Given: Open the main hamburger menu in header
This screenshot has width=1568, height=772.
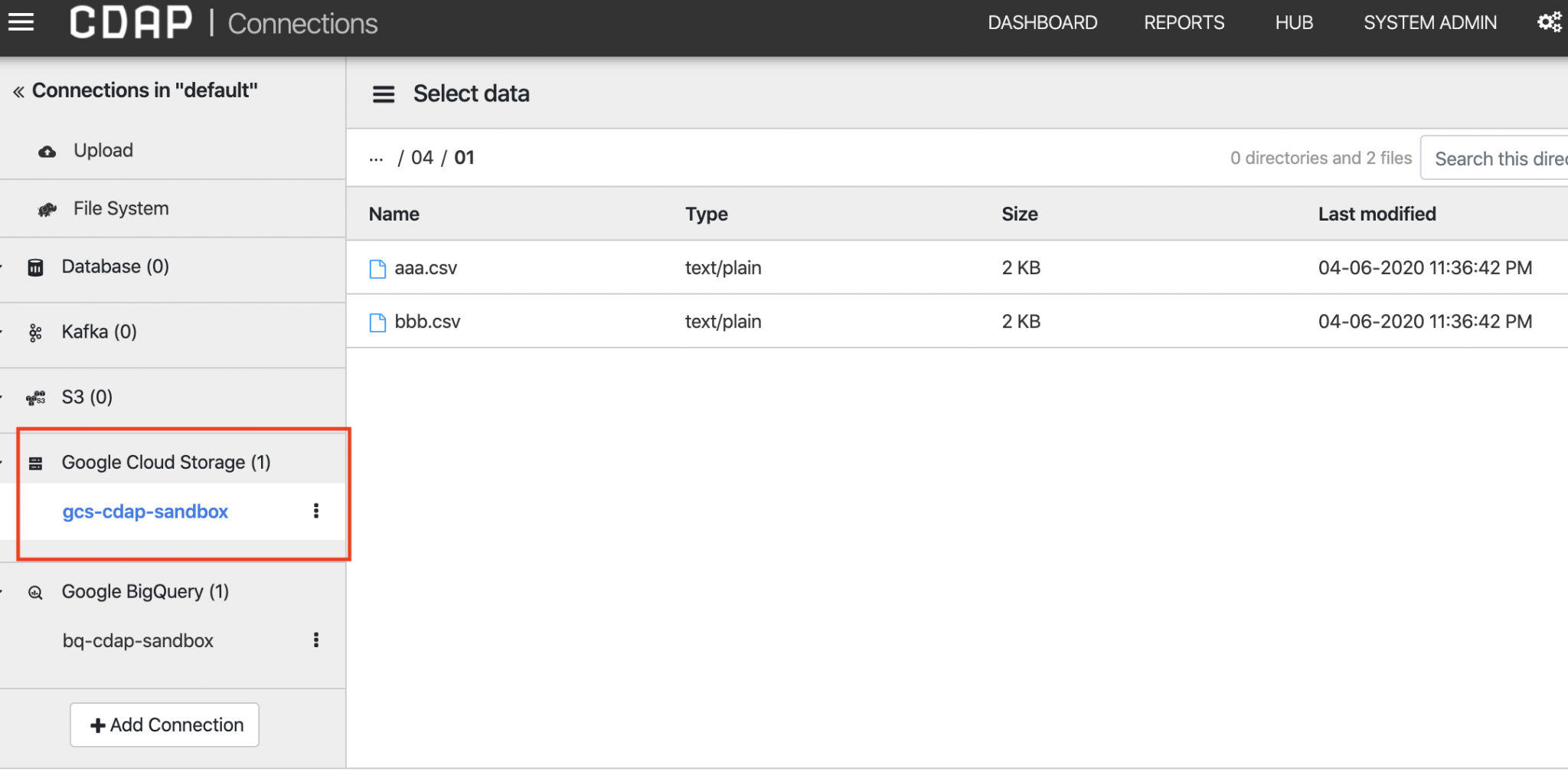Looking at the screenshot, I should coord(21,23).
